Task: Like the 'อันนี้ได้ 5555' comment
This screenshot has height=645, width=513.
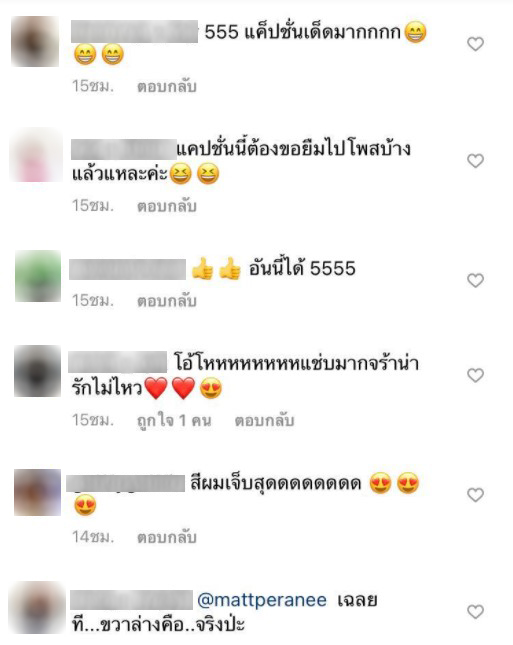Action: tap(476, 280)
